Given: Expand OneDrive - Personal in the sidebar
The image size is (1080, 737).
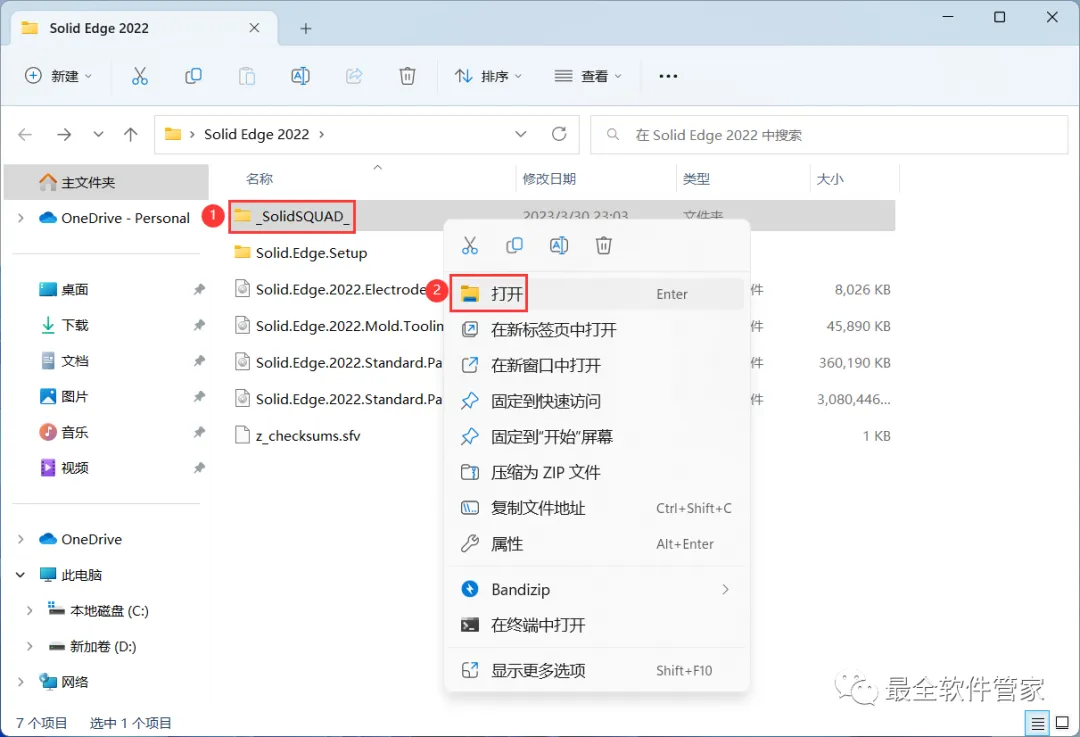Looking at the screenshot, I should pyautogui.click(x=21, y=218).
